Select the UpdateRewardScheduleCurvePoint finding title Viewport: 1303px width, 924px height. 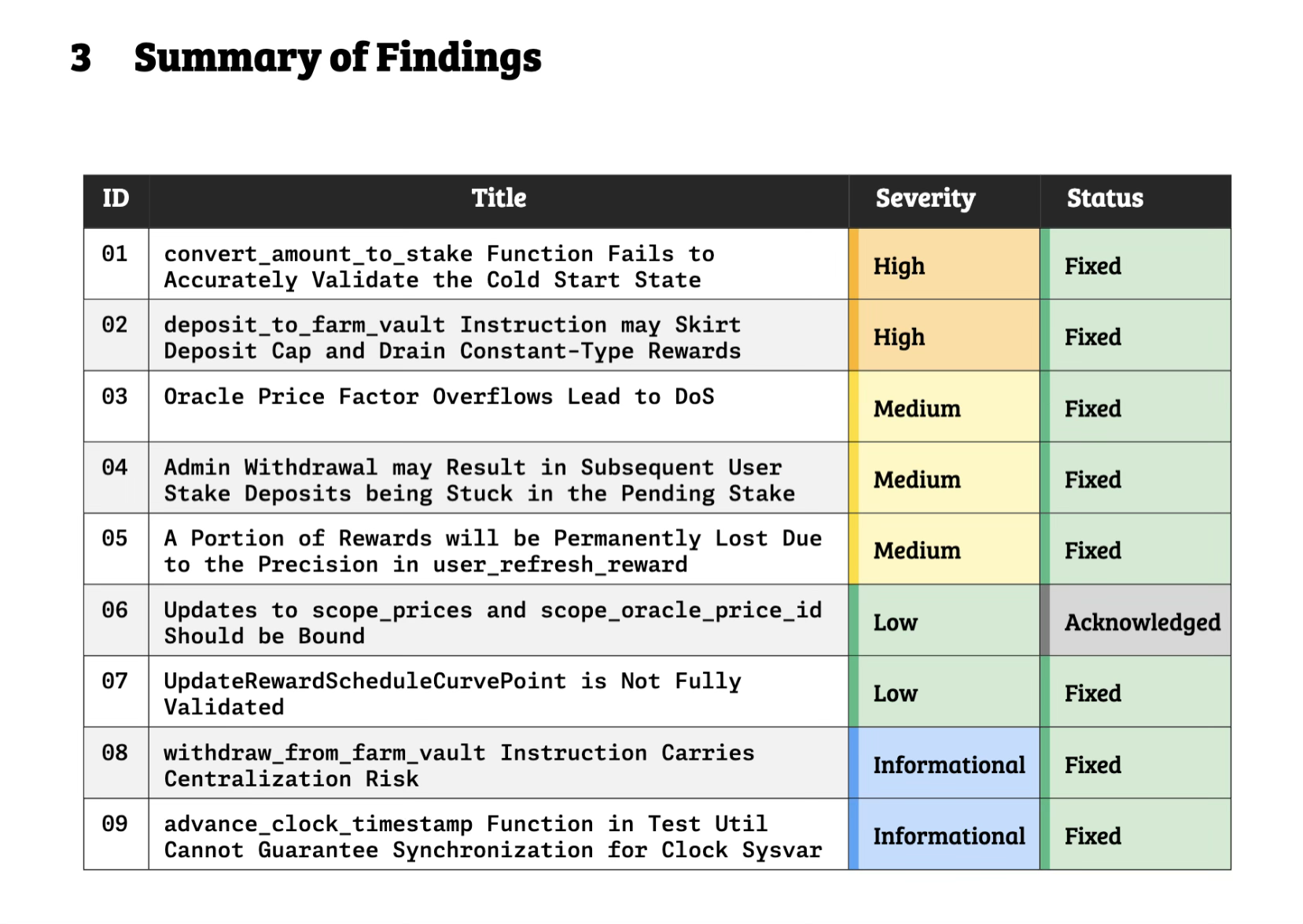[x=452, y=694]
